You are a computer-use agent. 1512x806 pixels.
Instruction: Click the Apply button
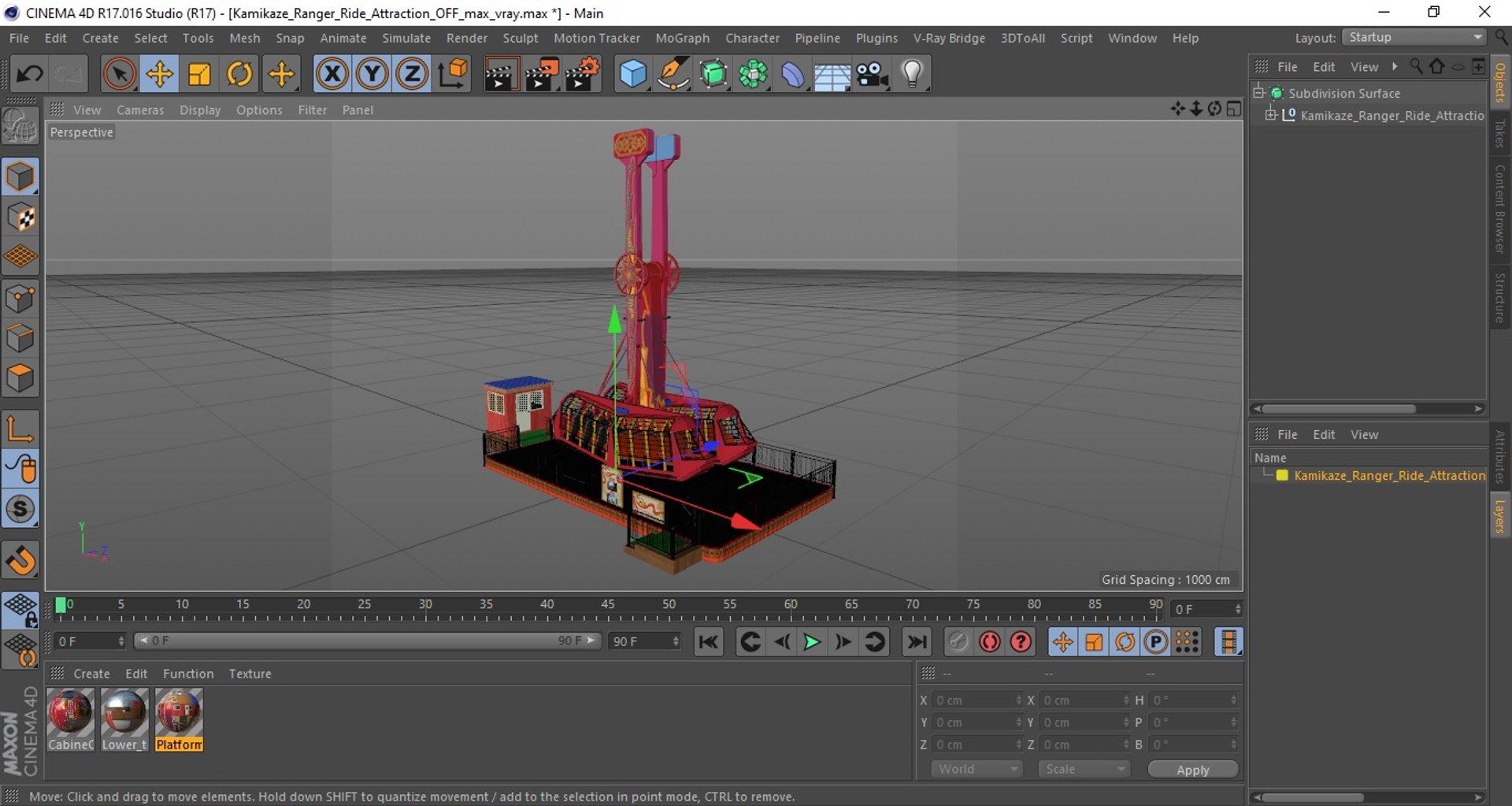pos(1193,770)
